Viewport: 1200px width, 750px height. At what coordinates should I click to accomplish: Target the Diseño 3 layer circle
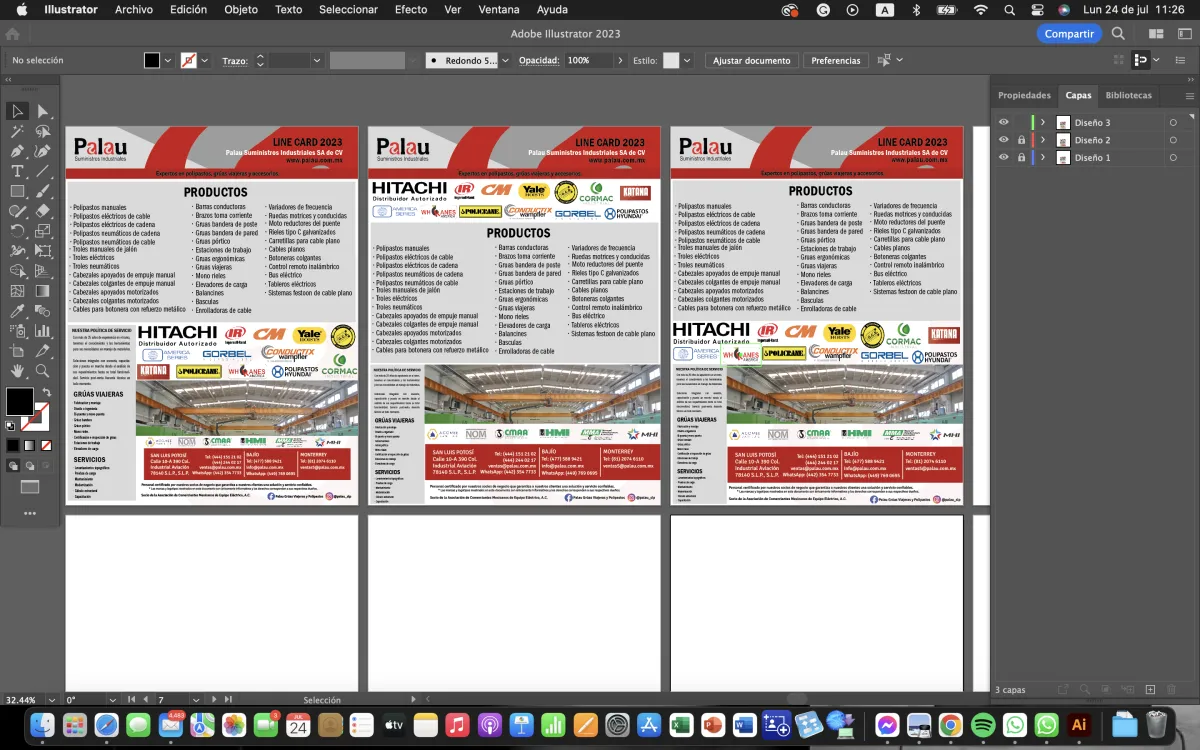coord(1173,123)
